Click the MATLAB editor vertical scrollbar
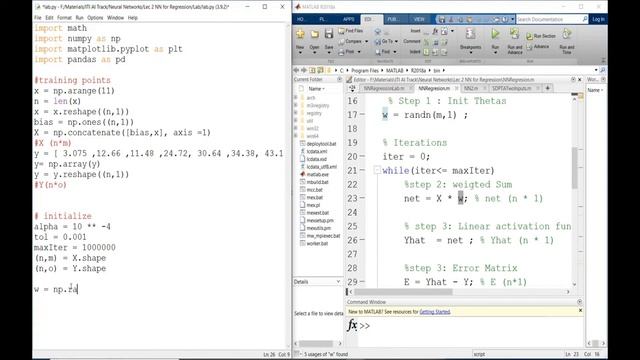 (574, 168)
